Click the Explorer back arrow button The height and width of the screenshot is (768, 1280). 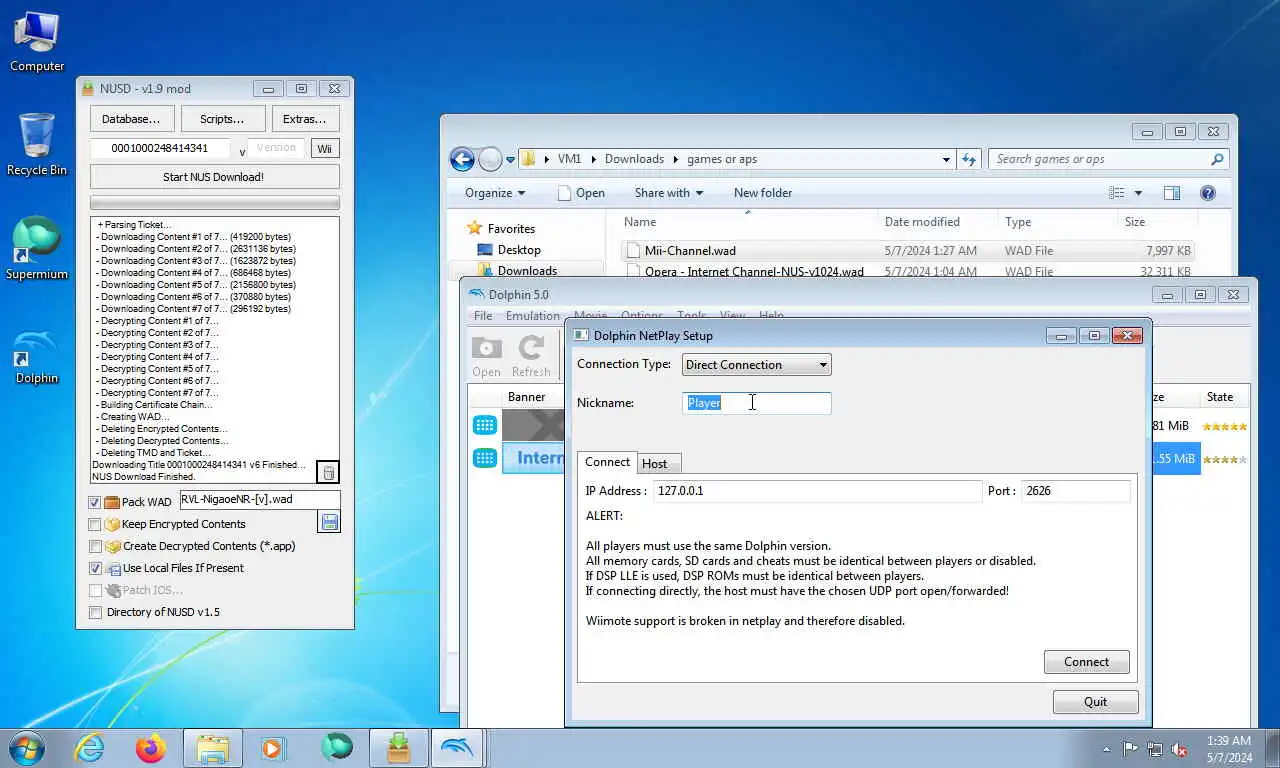point(462,159)
